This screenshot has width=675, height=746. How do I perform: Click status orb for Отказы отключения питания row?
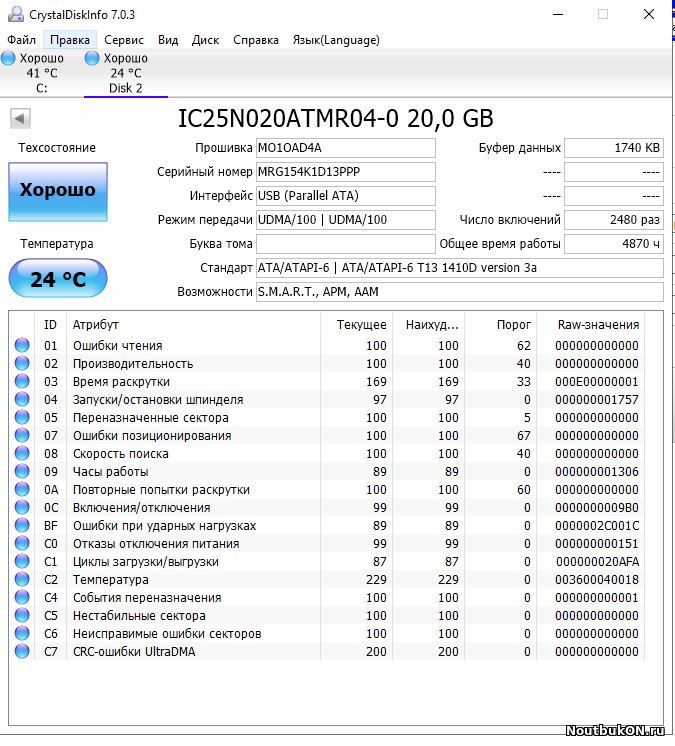(22, 543)
